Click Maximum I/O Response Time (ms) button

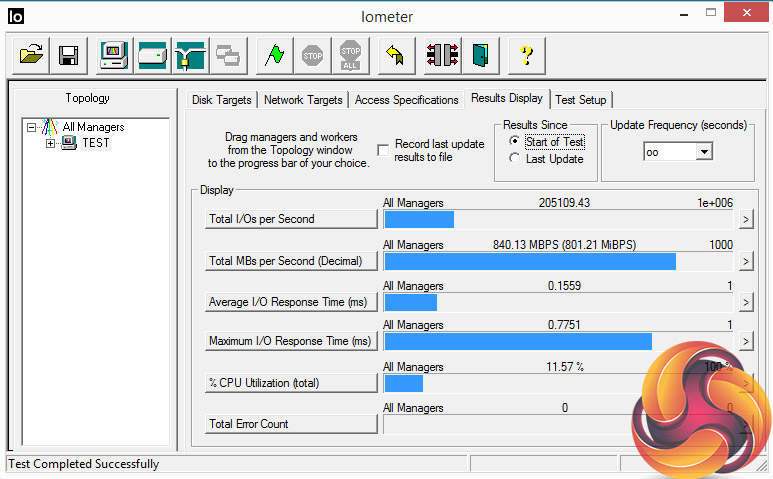click(x=291, y=341)
